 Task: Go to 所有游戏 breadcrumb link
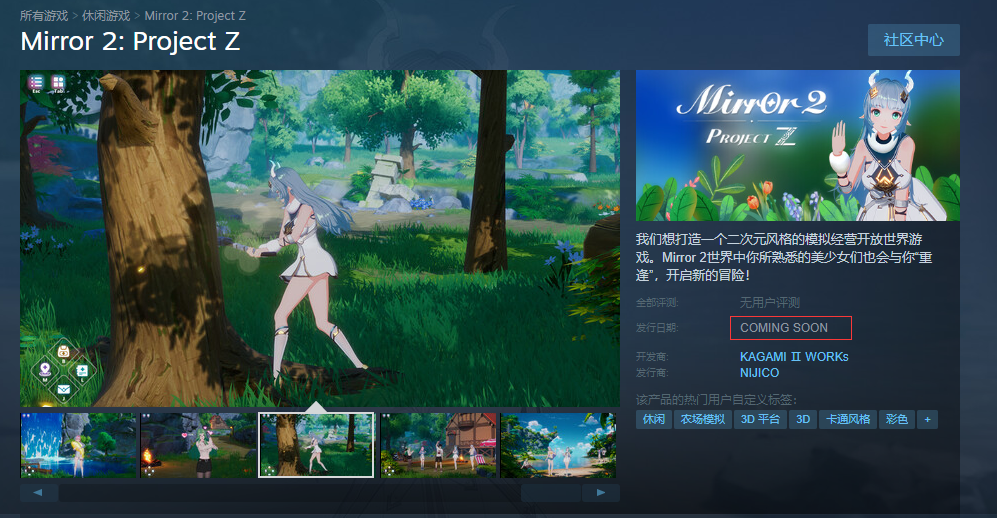(44, 16)
